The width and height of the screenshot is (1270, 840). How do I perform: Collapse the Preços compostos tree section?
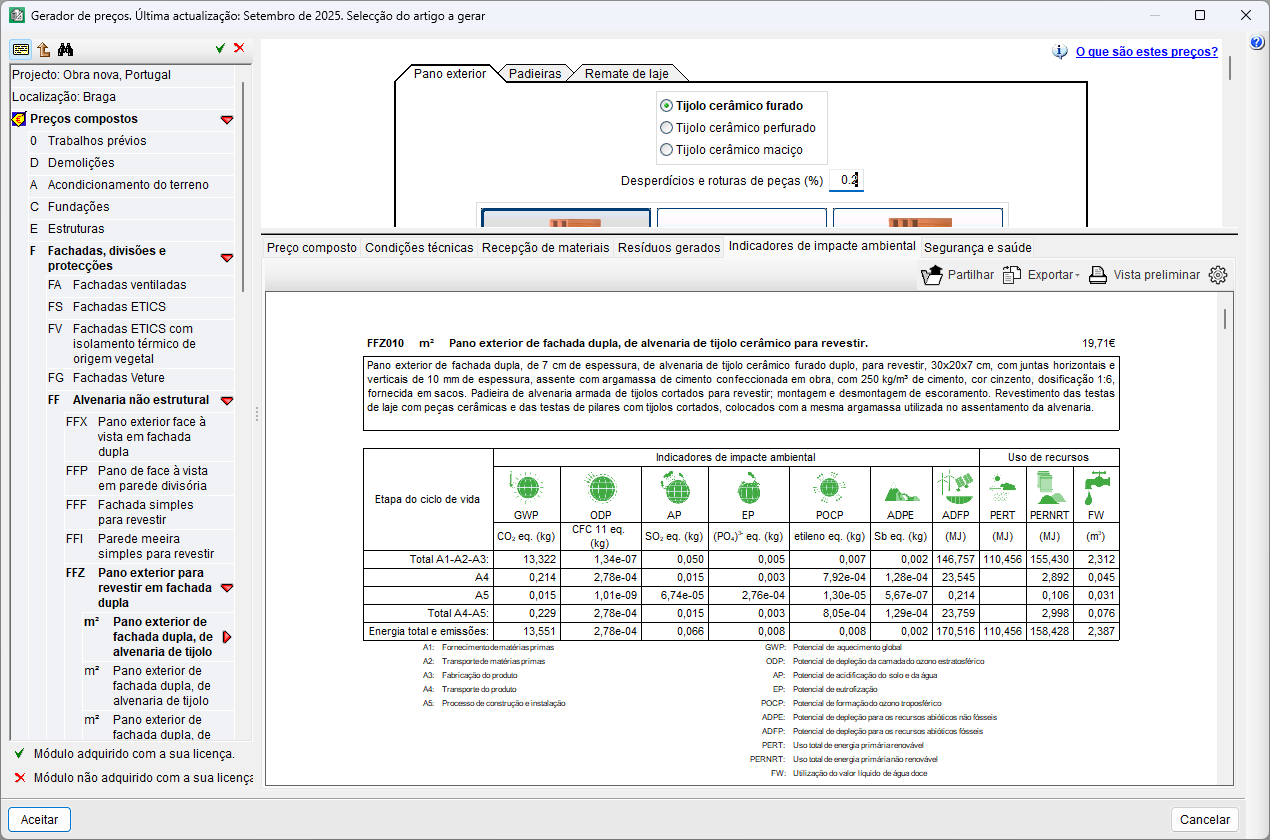(x=227, y=119)
